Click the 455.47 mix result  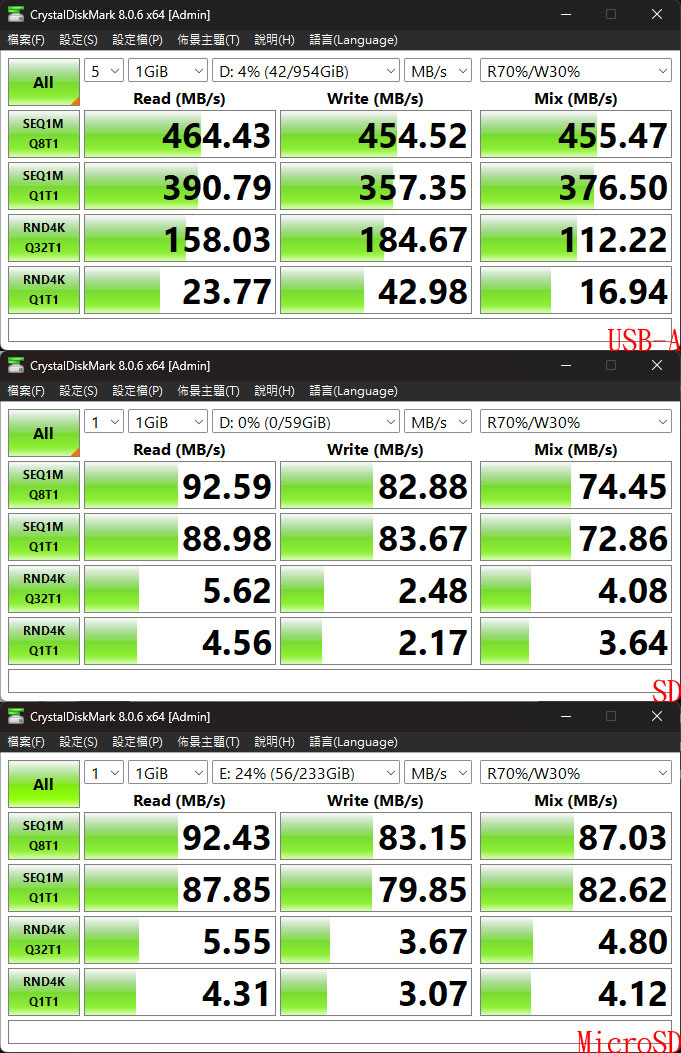click(576, 134)
